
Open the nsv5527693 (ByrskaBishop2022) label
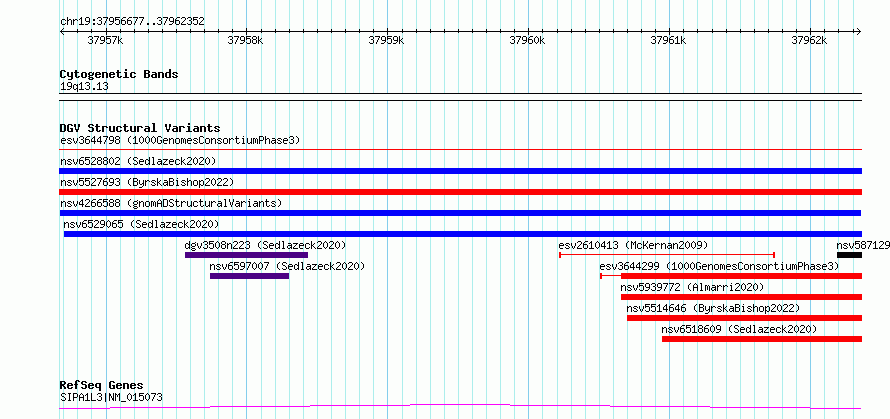(147, 182)
